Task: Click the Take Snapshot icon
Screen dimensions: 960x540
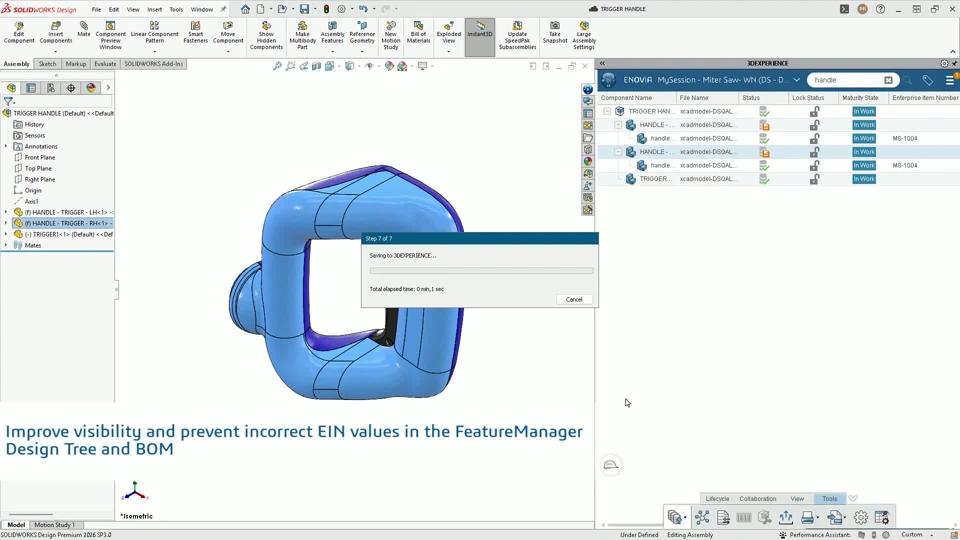Action: tap(555, 33)
